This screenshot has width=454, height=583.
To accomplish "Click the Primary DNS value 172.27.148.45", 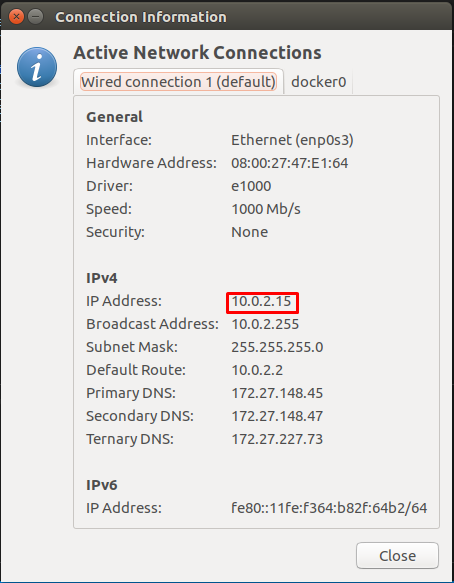I will 277,393.
